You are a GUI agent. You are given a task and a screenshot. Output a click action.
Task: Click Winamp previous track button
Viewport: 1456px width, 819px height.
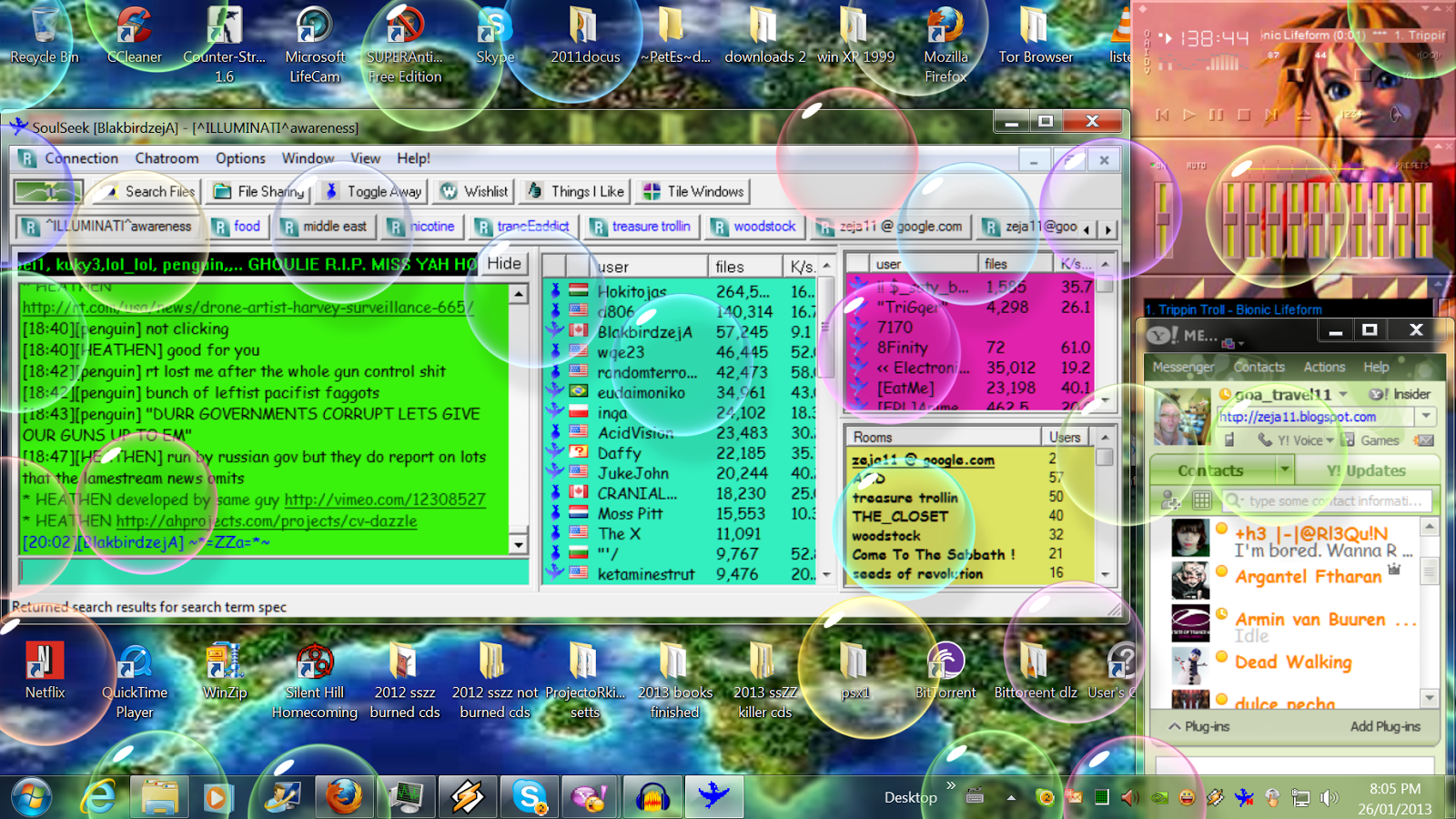(x=1162, y=115)
